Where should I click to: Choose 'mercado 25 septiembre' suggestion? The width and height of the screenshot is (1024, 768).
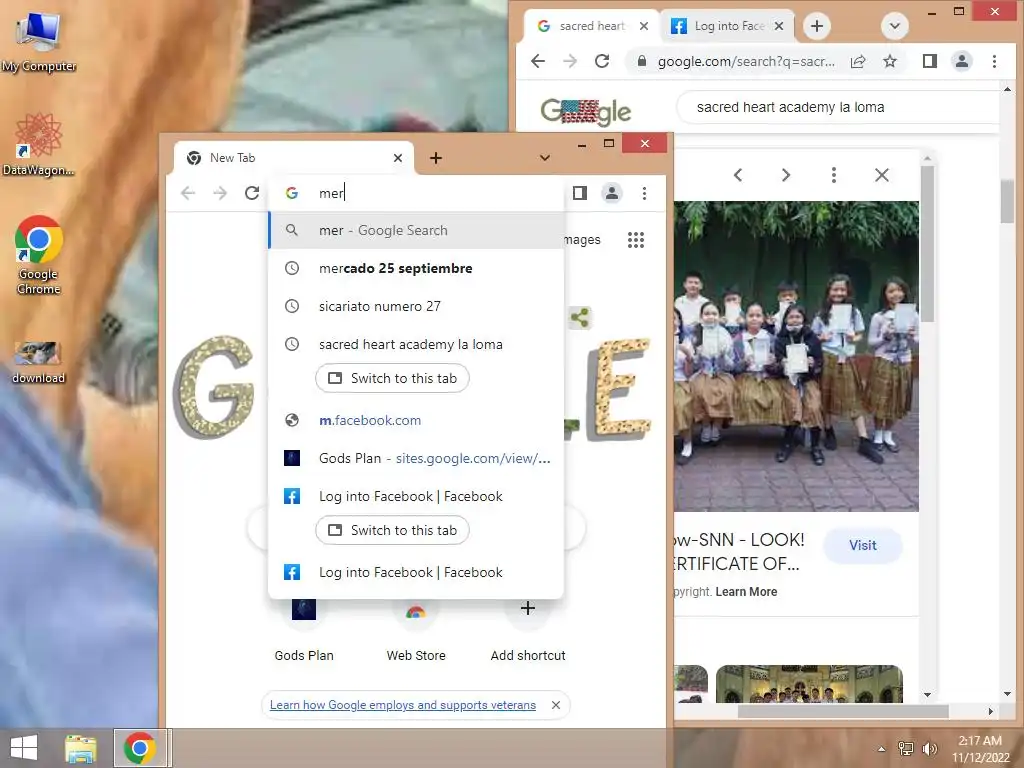416,268
